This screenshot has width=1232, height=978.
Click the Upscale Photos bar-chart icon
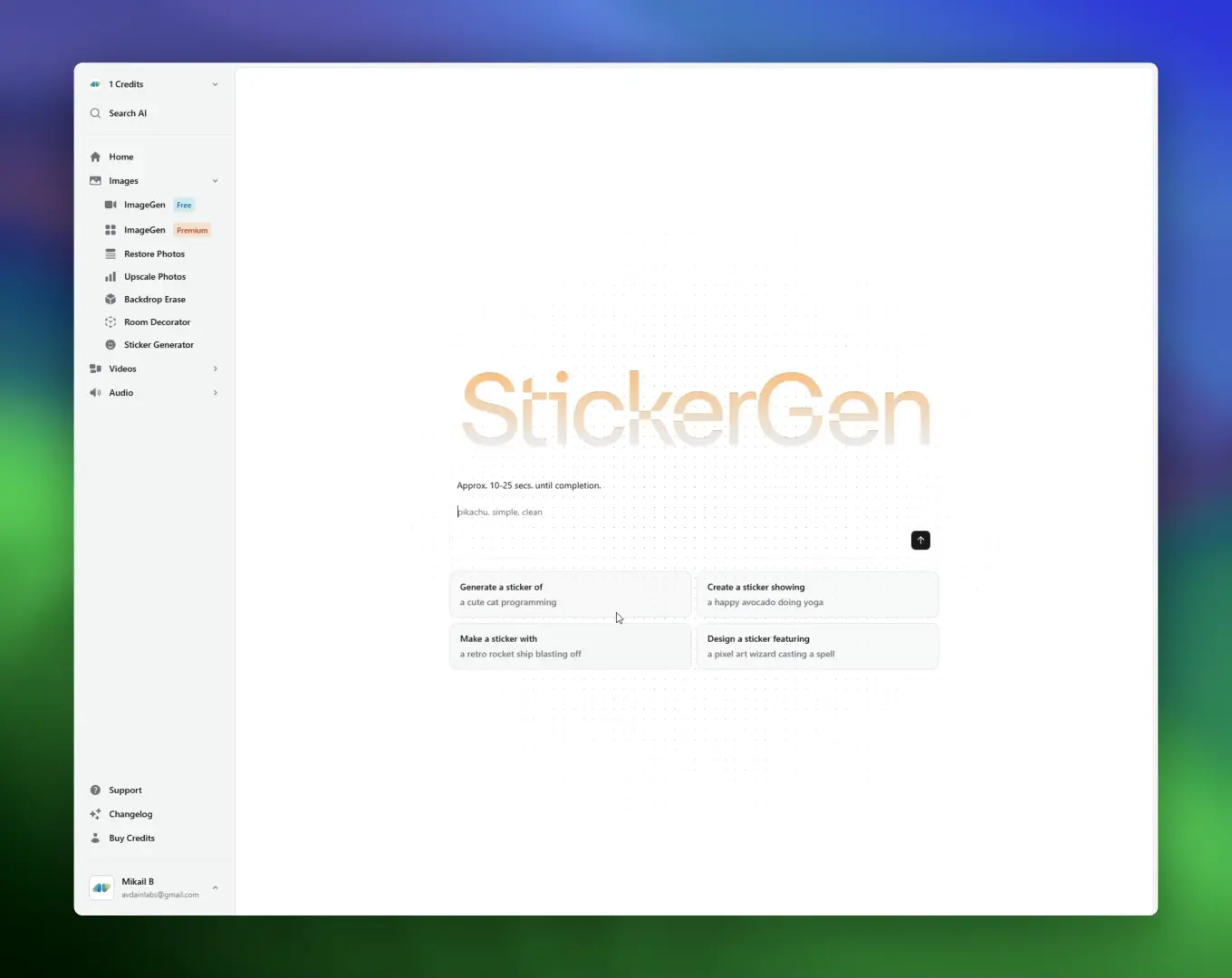111,277
